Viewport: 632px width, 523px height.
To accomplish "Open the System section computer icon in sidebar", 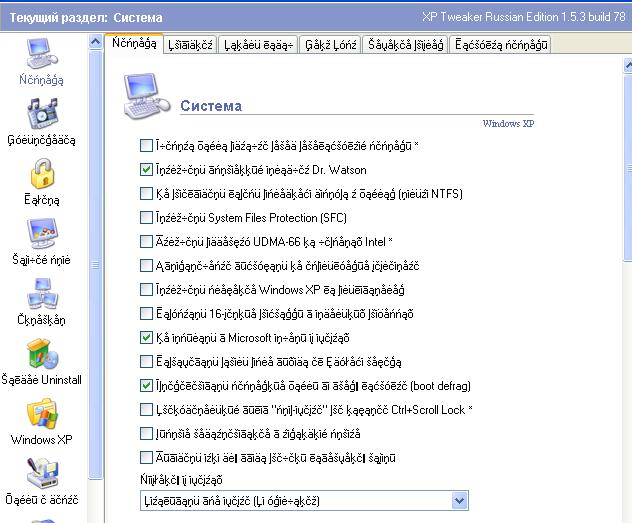I will (x=42, y=53).
